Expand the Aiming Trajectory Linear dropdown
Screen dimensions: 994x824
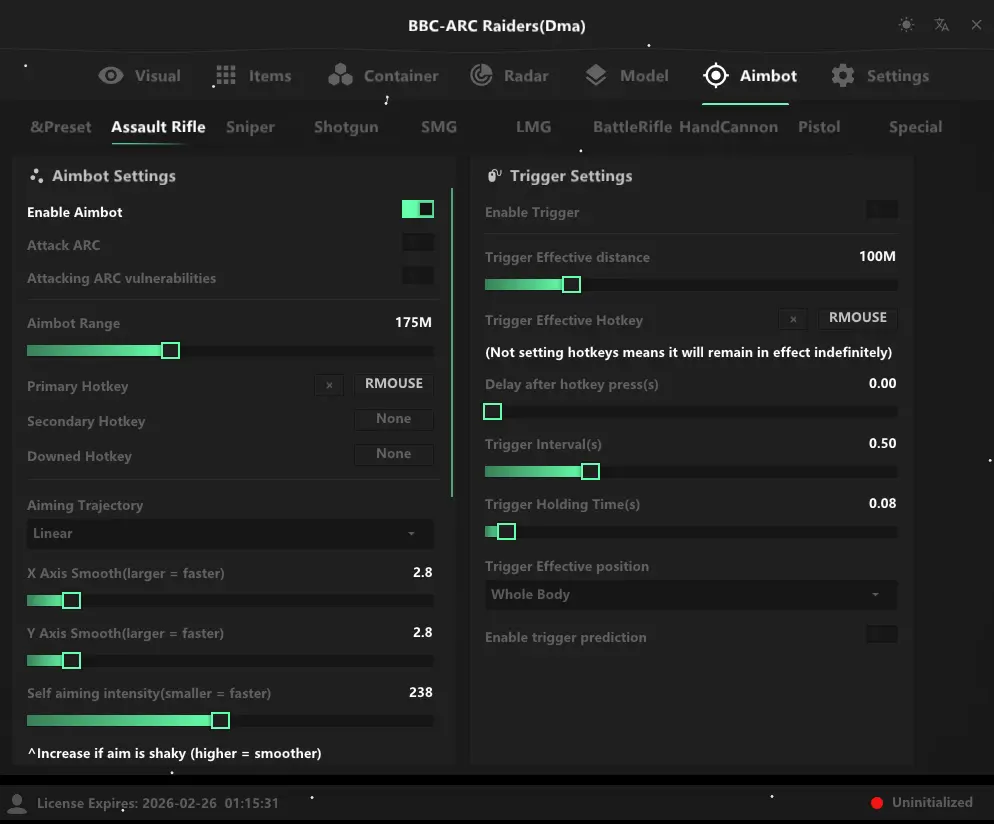(230, 534)
